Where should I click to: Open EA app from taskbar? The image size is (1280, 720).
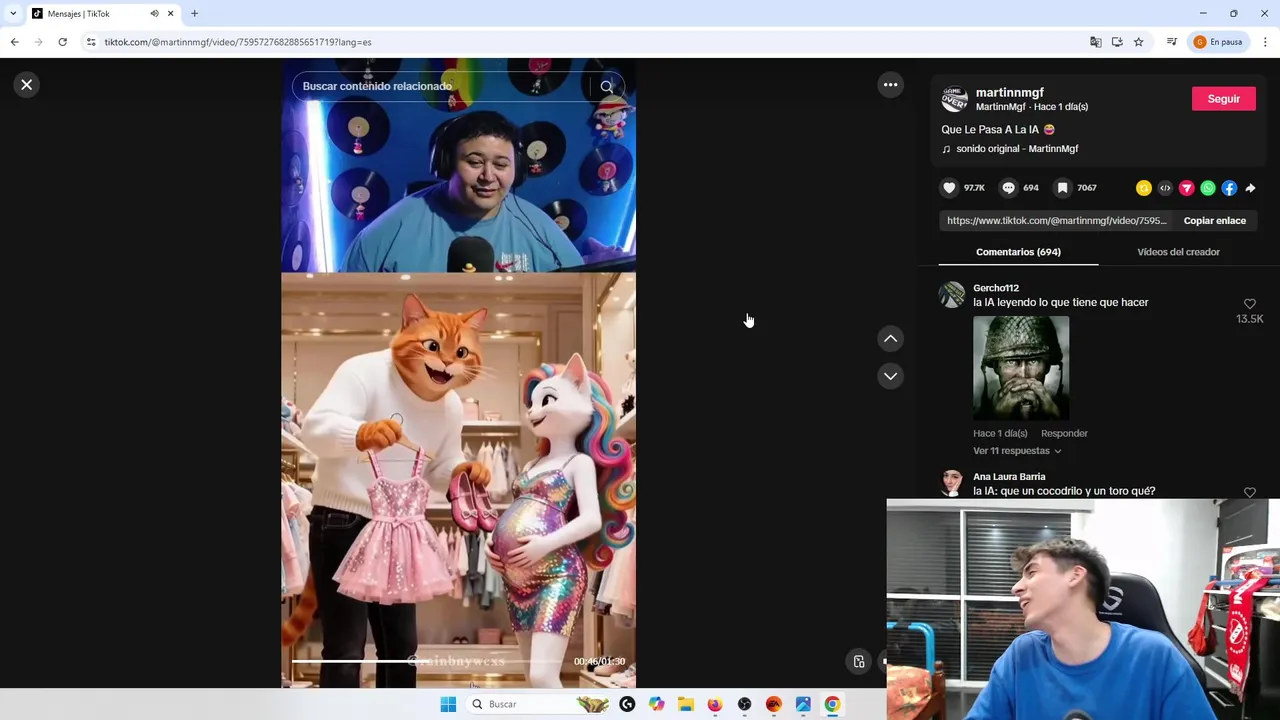(773, 705)
